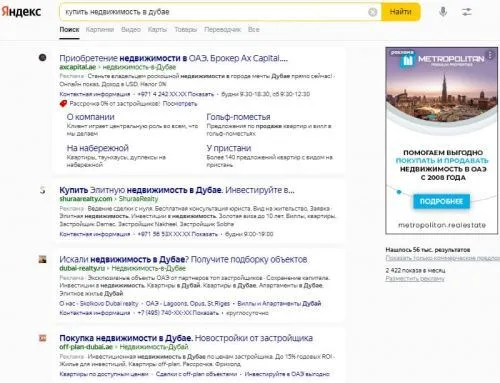Click the Подробнее button in banner

point(441,201)
